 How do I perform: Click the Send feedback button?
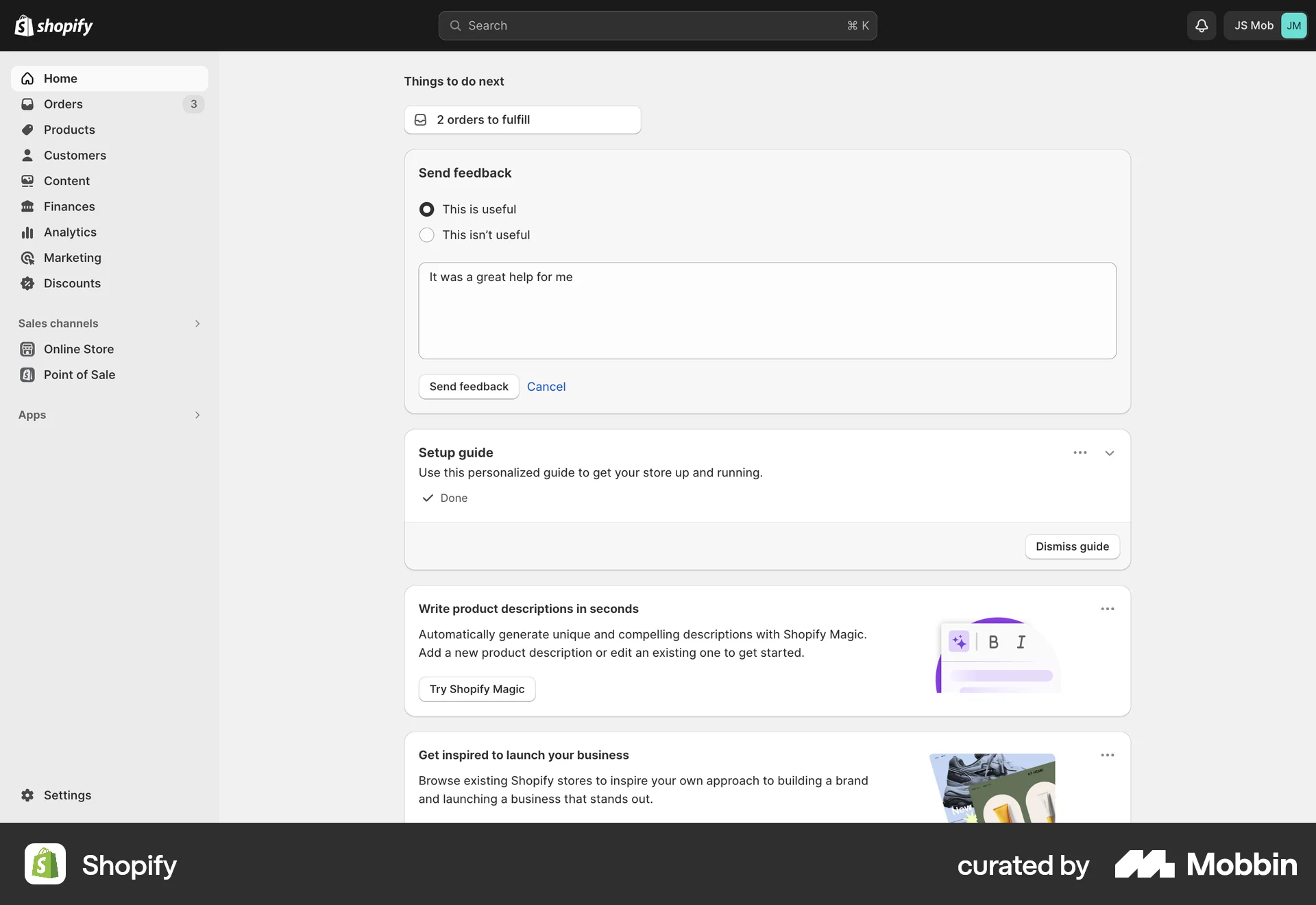[x=468, y=386]
